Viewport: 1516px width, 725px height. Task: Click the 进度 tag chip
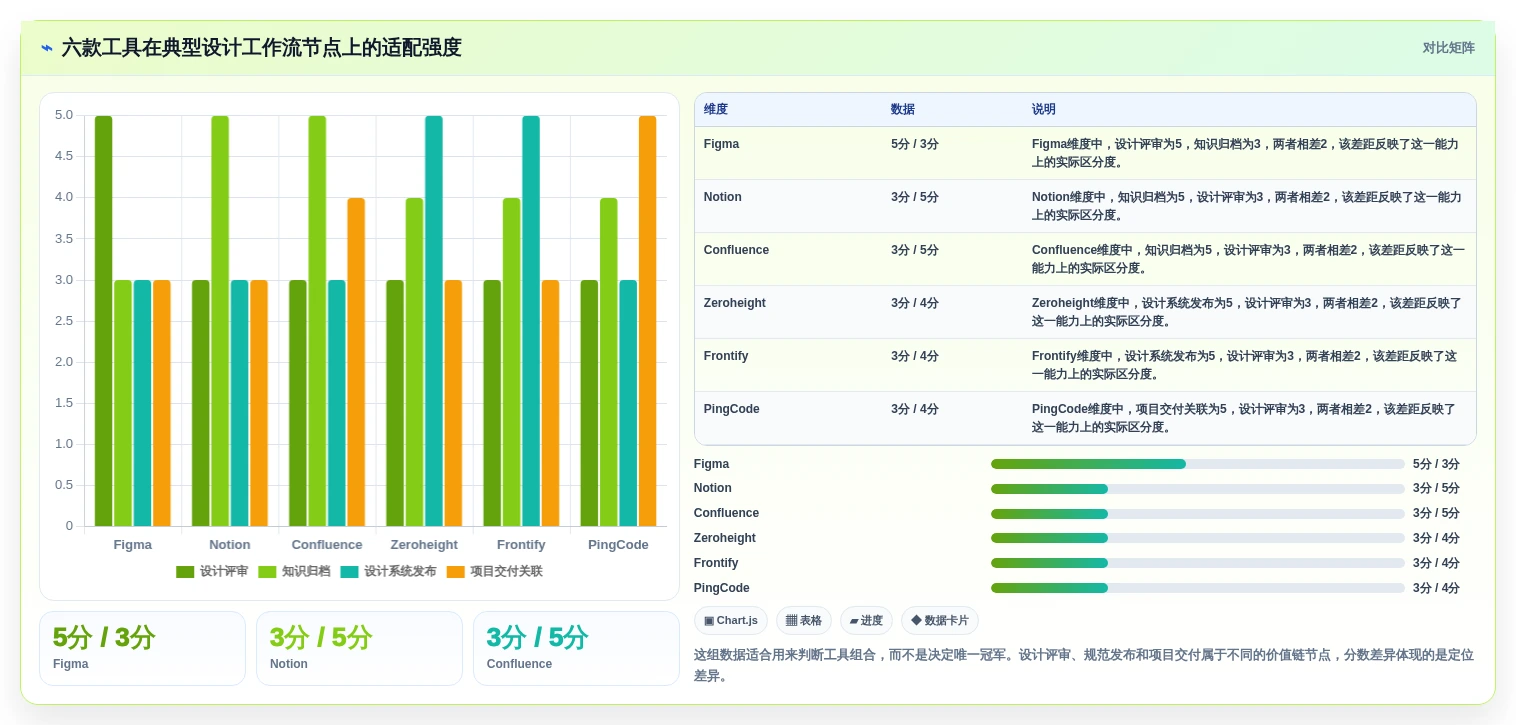coord(866,620)
